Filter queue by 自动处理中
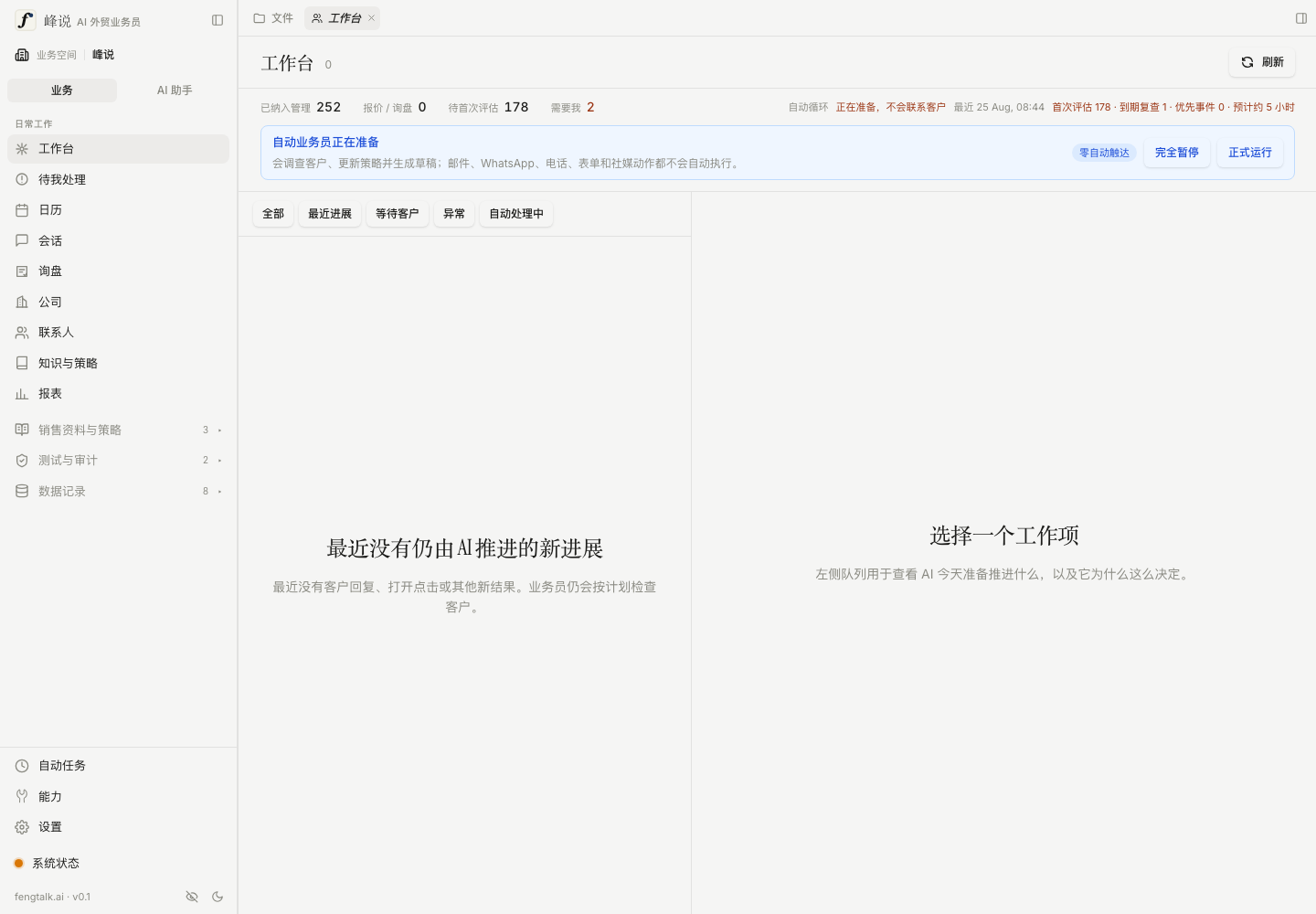The width and height of the screenshot is (1316, 914). click(516, 214)
